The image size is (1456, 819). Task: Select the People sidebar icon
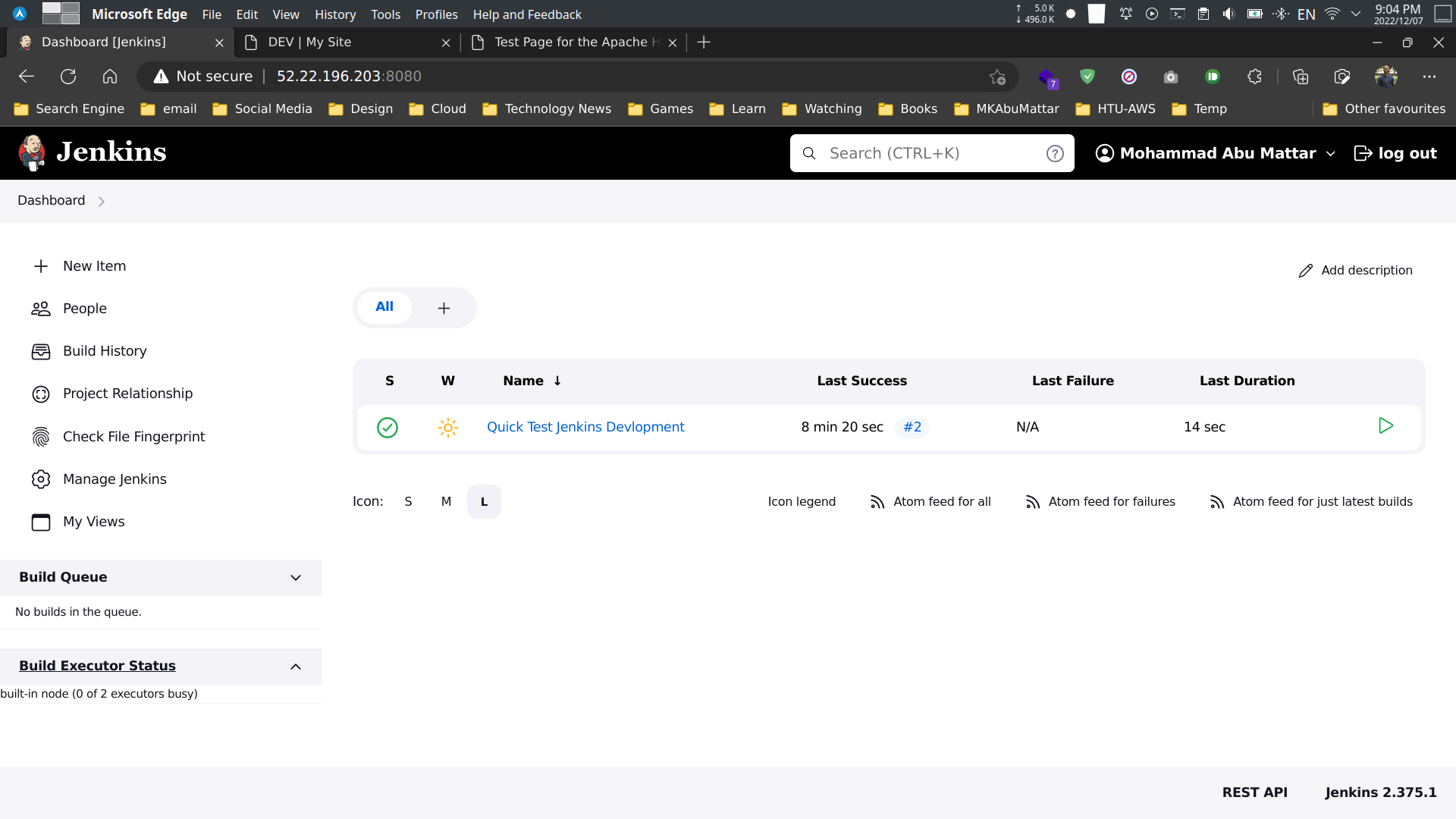tap(40, 308)
